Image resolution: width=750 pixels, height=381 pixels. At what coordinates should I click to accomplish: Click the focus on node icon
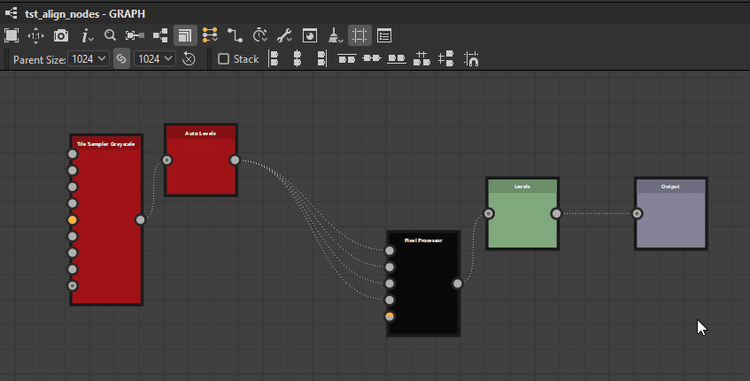coord(134,35)
